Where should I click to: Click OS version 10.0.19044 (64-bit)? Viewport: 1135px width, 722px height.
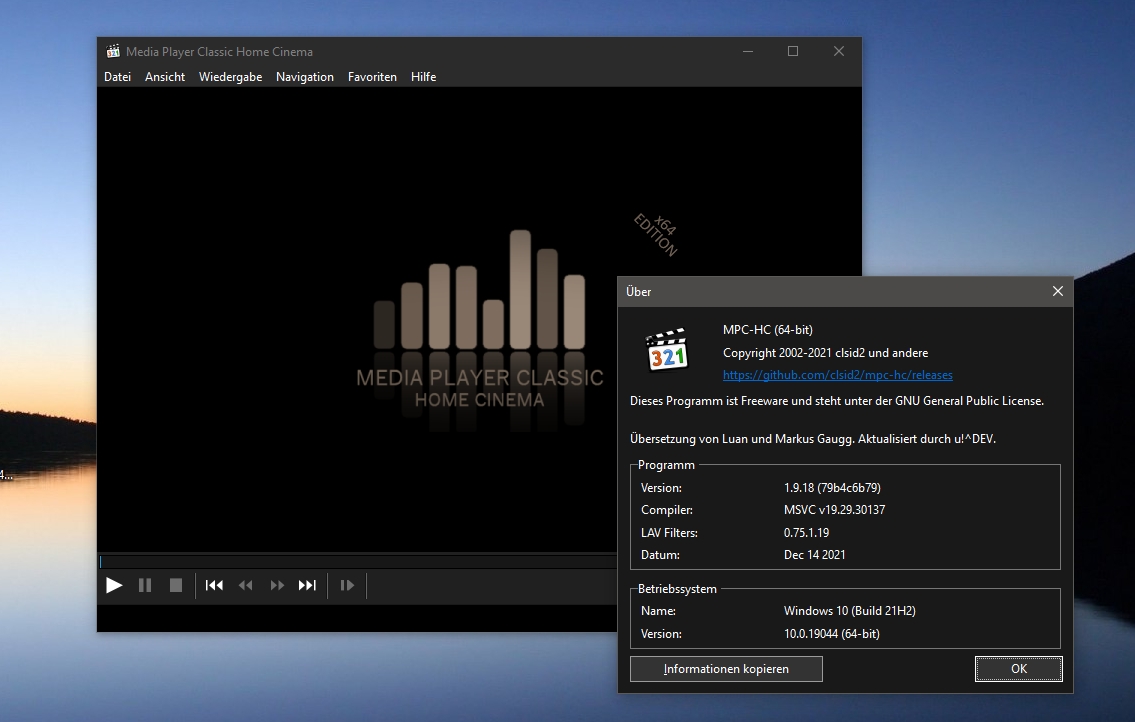point(832,634)
